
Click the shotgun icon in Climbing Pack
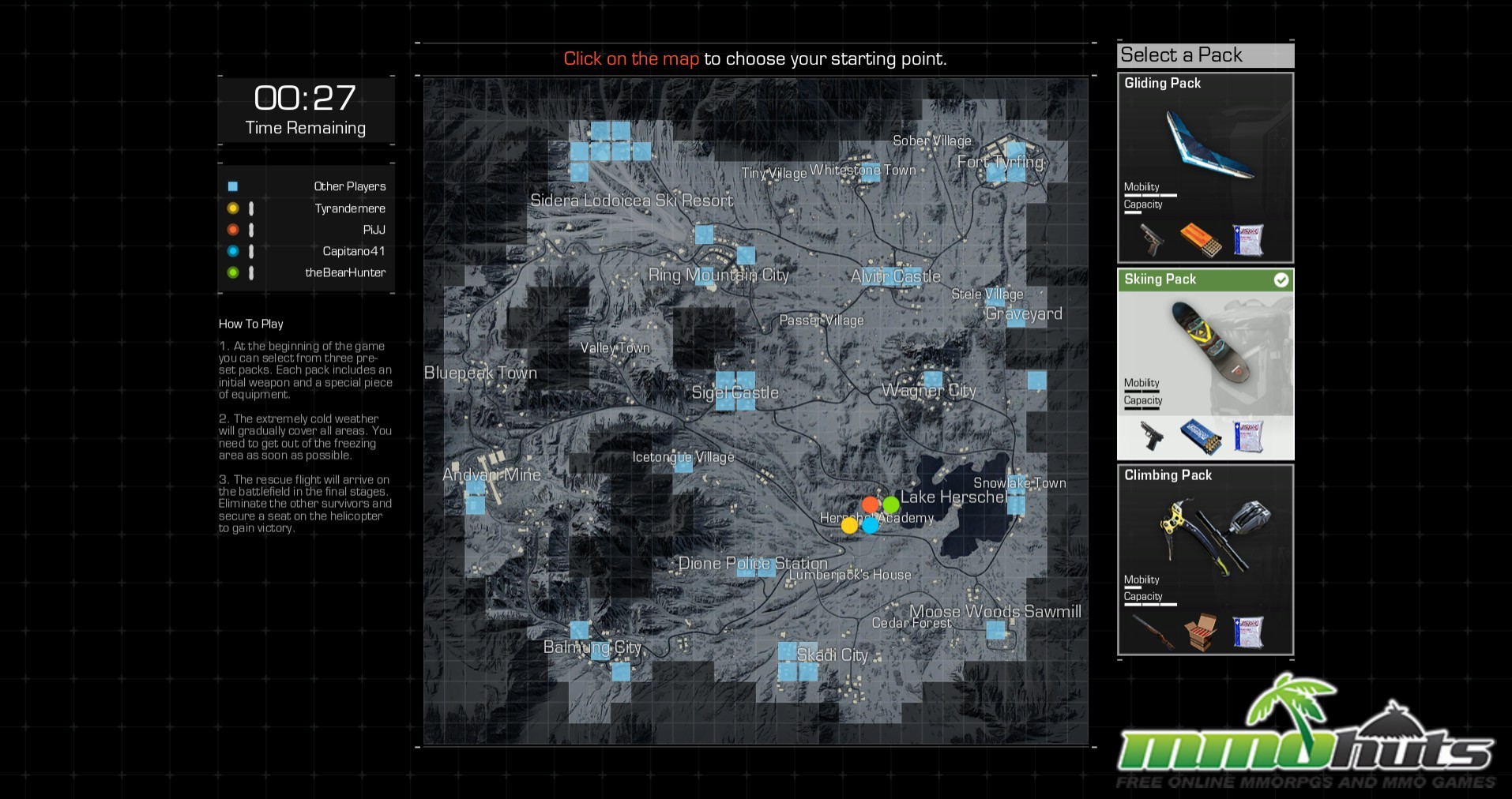pyautogui.click(x=1151, y=632)
